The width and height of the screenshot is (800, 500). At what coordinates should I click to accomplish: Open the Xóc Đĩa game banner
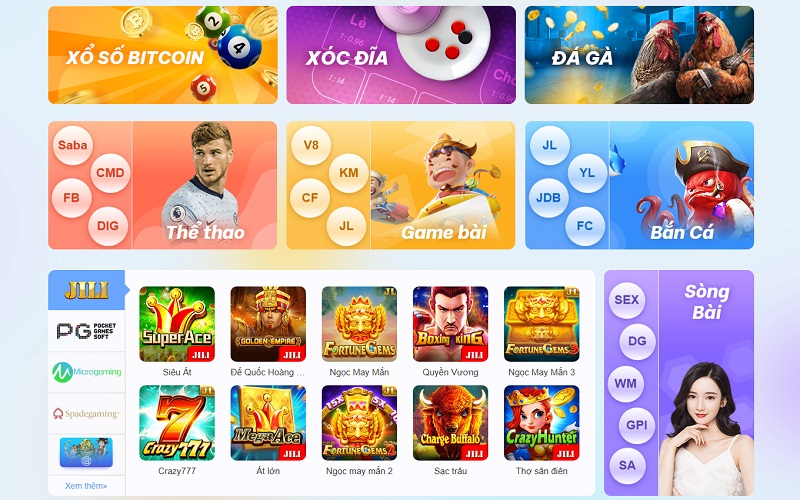click(x=401, y=55)
